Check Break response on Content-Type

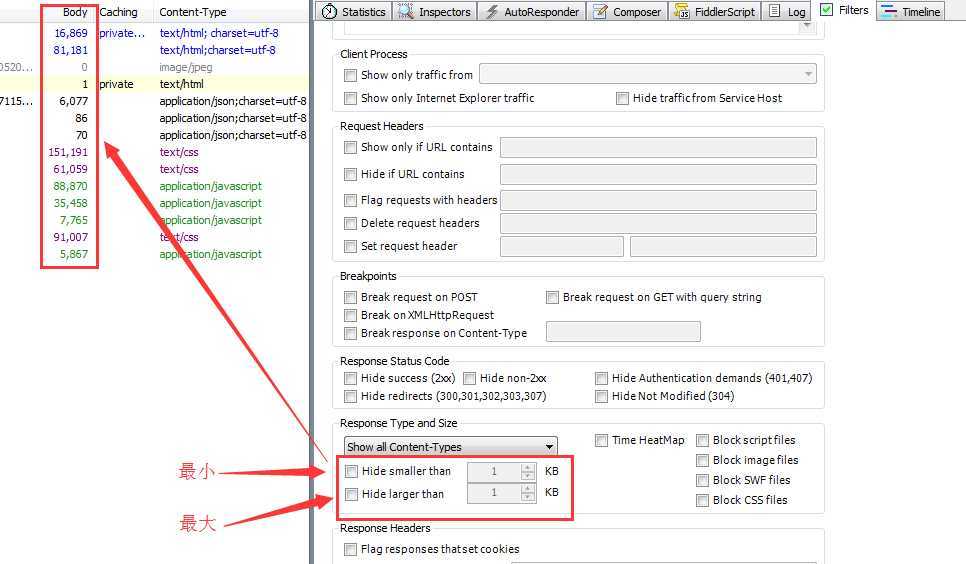tap(351, 333)
